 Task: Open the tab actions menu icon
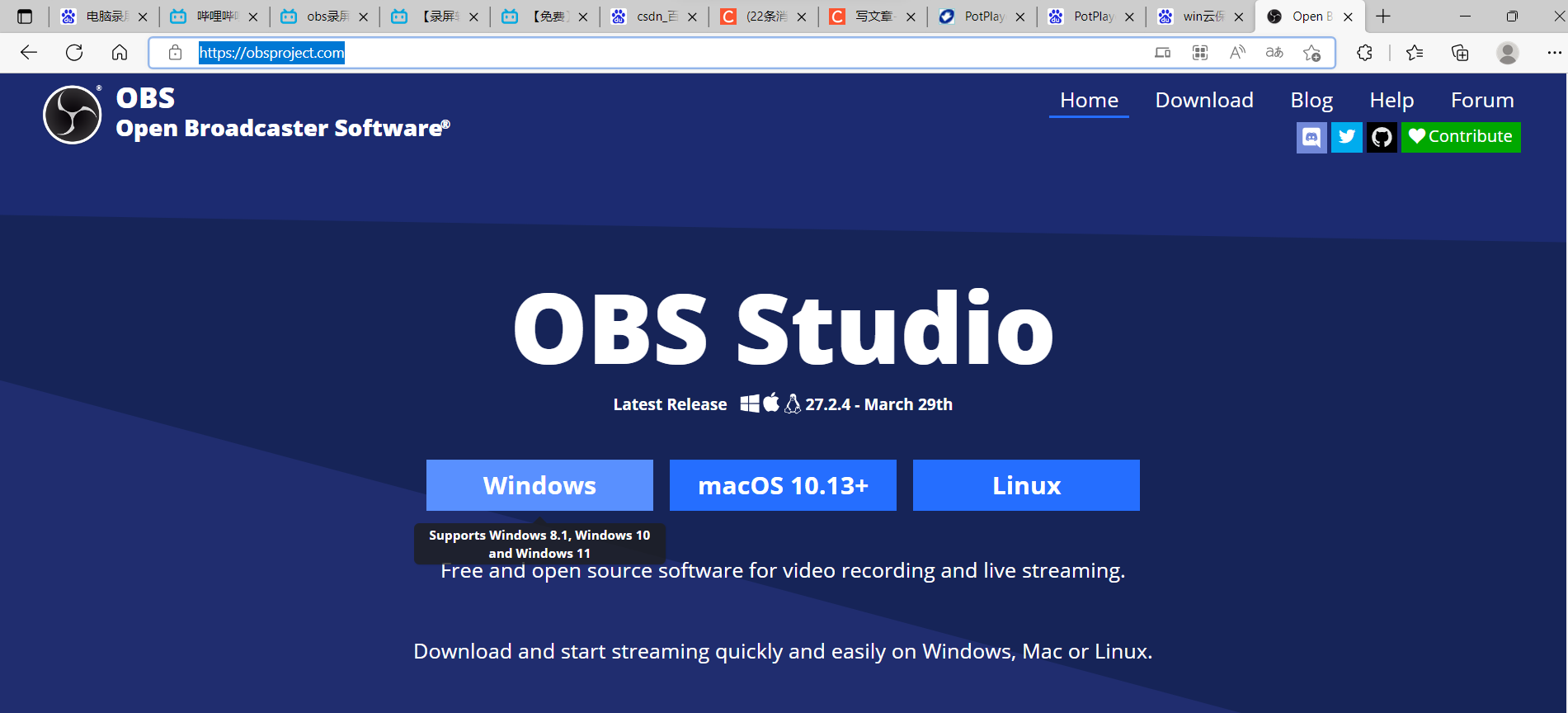(25, 17)
